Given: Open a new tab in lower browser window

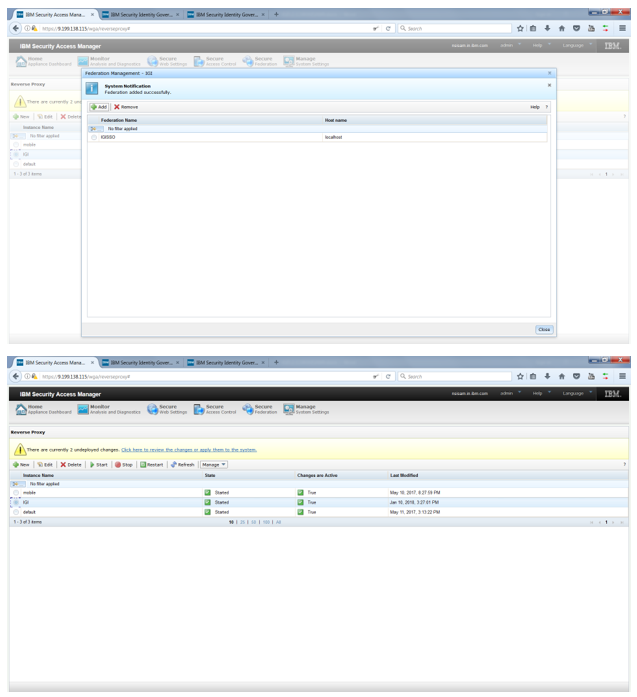Looking at the screenshot, I should pyautogui.click(x=276, y=363).
